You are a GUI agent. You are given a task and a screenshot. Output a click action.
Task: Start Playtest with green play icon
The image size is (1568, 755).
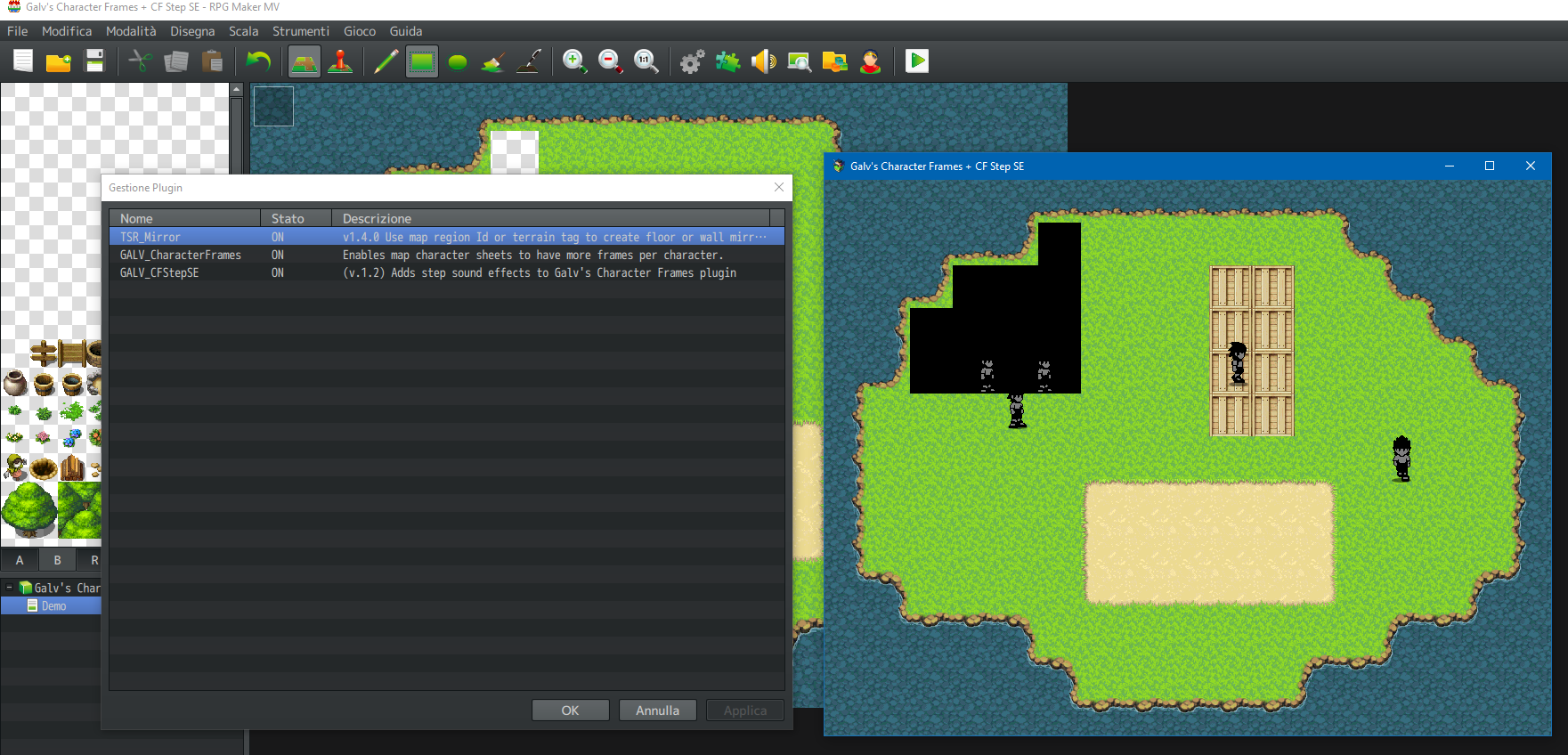pyautogui.click(x=917, y=61)
